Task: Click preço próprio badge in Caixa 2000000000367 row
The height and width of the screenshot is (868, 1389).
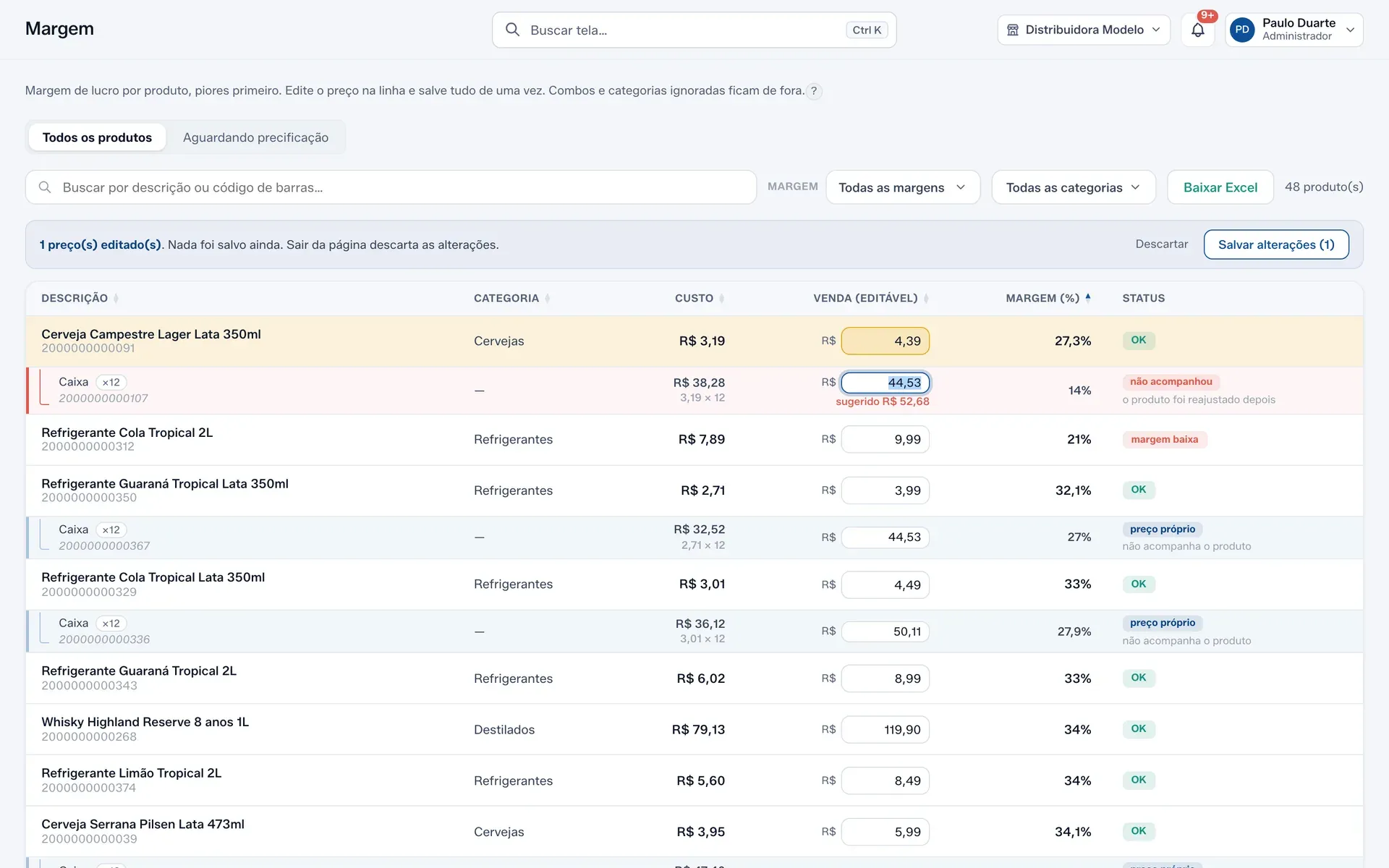Action: 1162,529
